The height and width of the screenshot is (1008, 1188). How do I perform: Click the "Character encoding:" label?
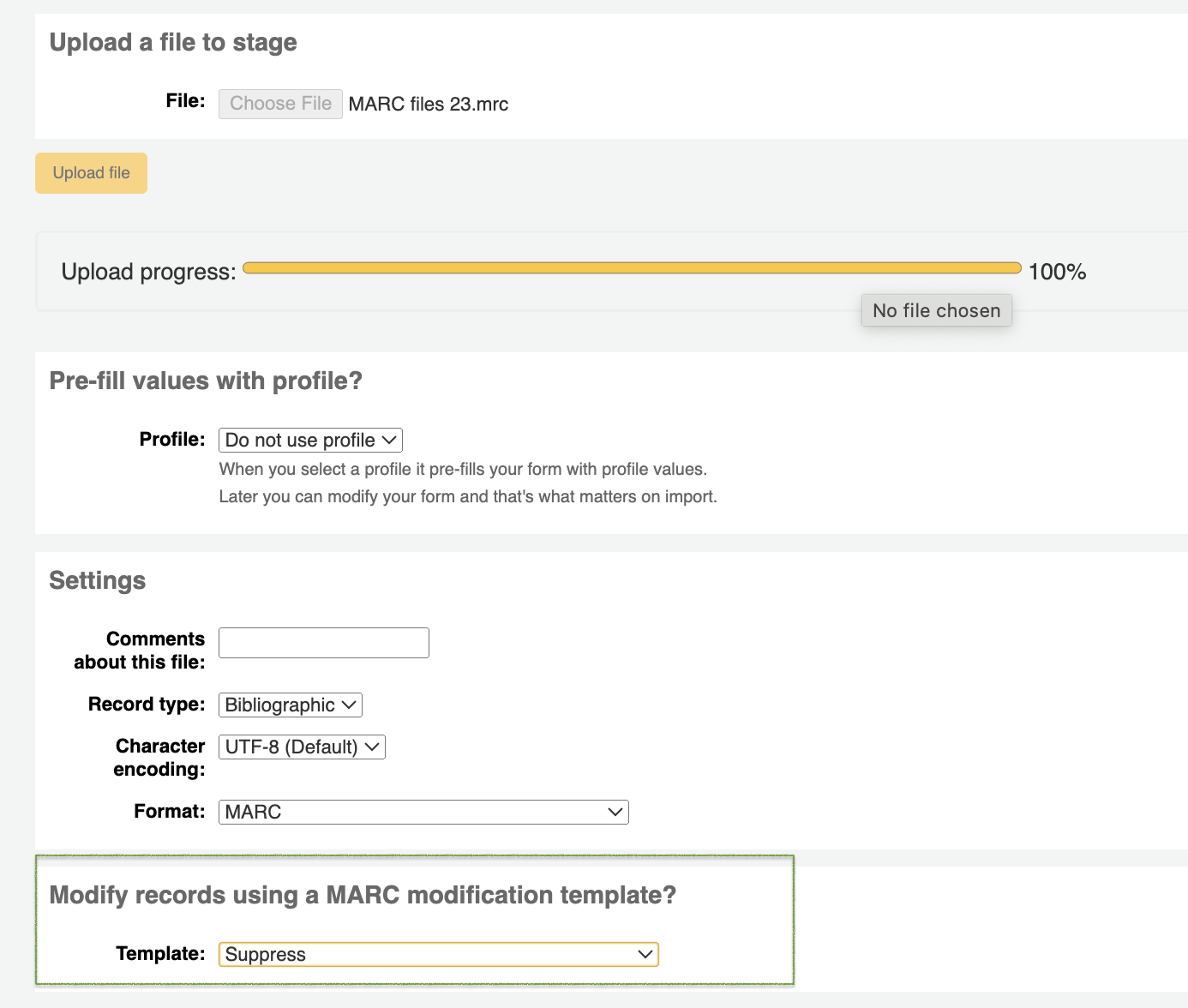pos(159,758)
